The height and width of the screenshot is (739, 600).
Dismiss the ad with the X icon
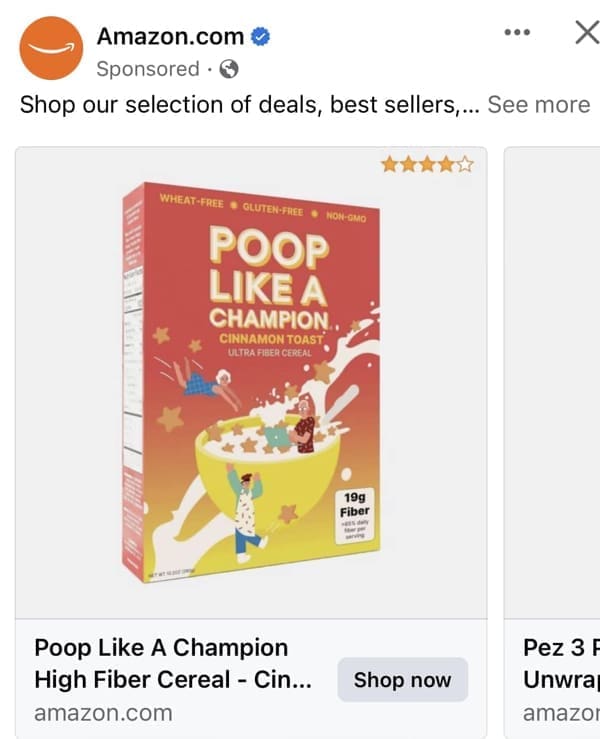pyautogui.click(x=587, y=33)
